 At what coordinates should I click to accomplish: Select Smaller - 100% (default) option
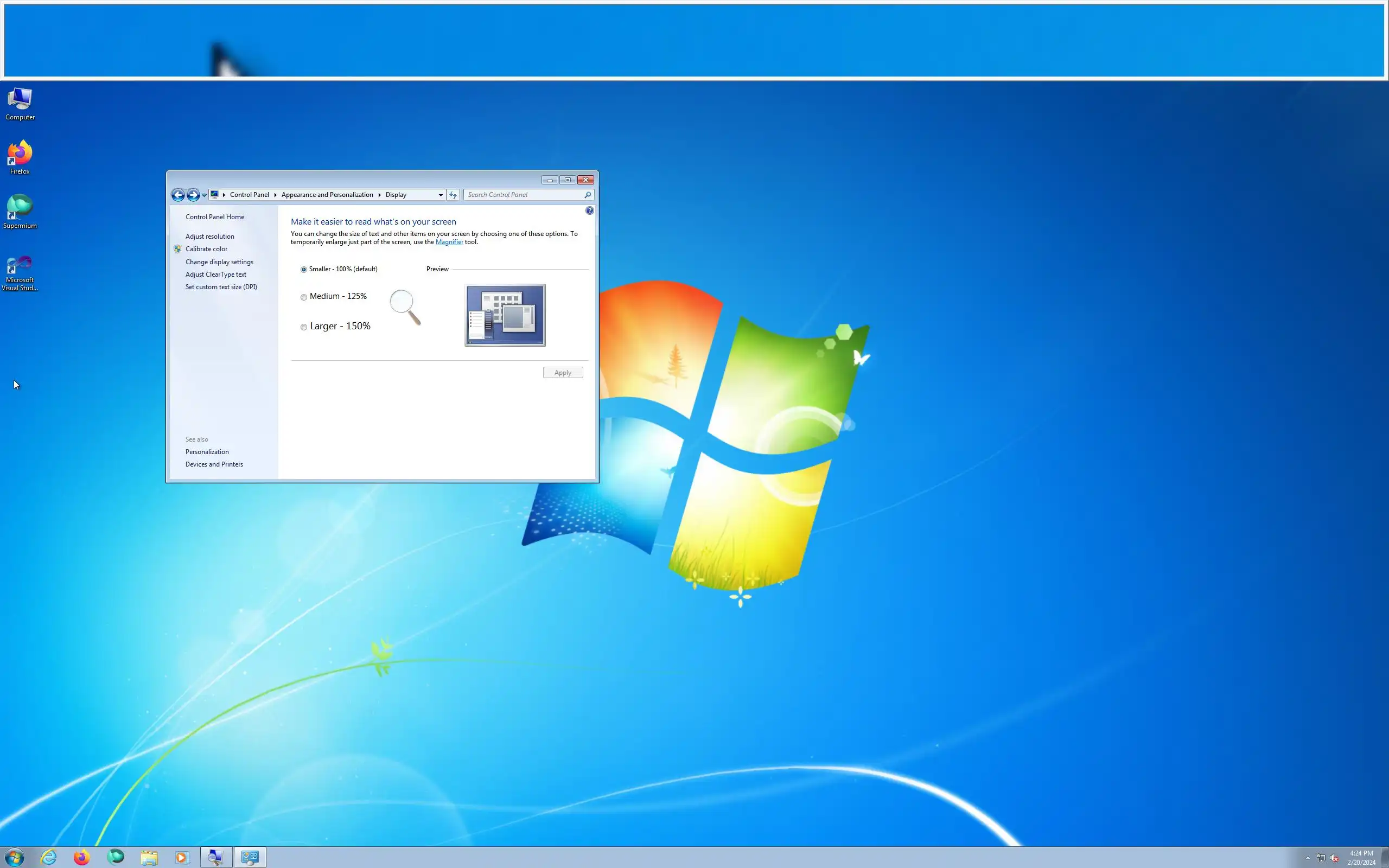(304, 269)
